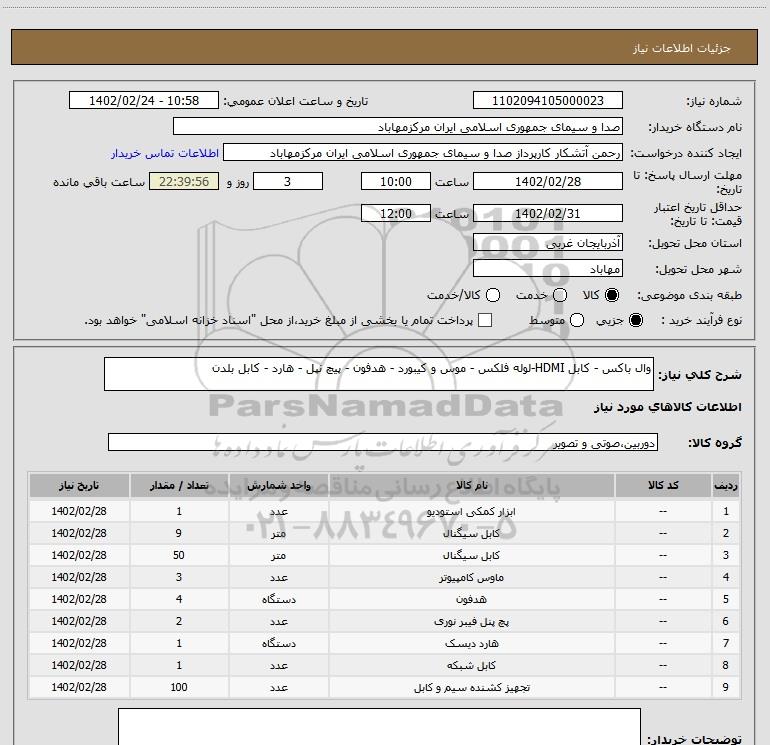Click quantity 50 in the table
770x745 pixels.
(179, 555)
